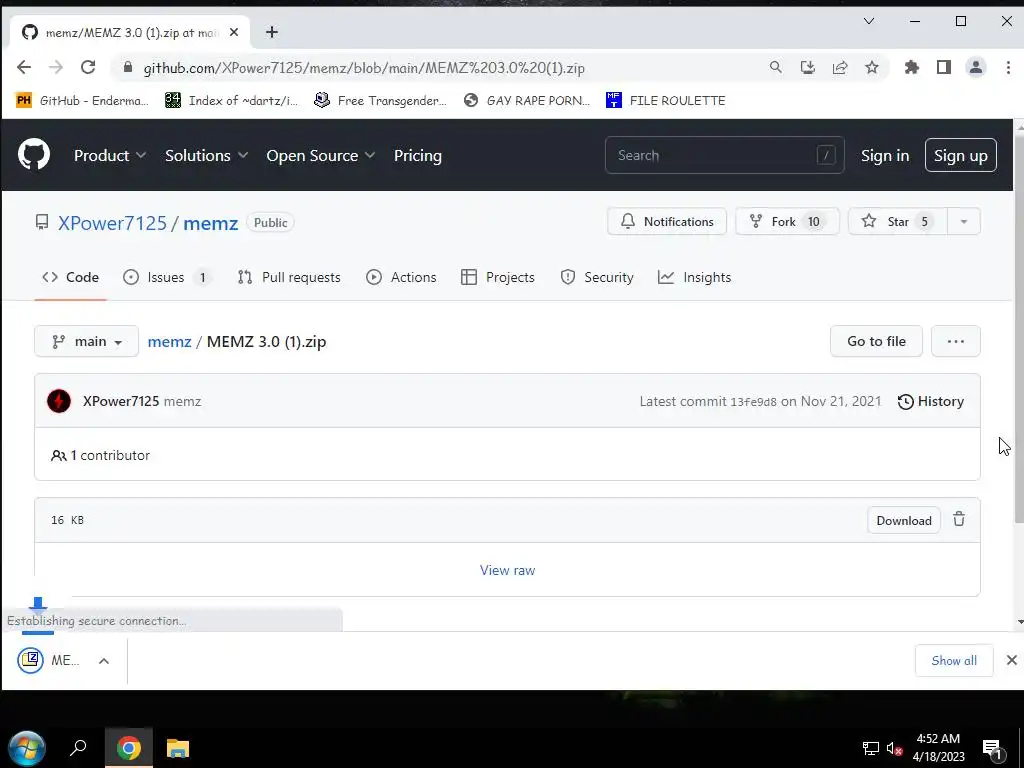1024x768 pixels.
Task: Open the Chrome zoom magnifier icon
Action: [775, 67]
